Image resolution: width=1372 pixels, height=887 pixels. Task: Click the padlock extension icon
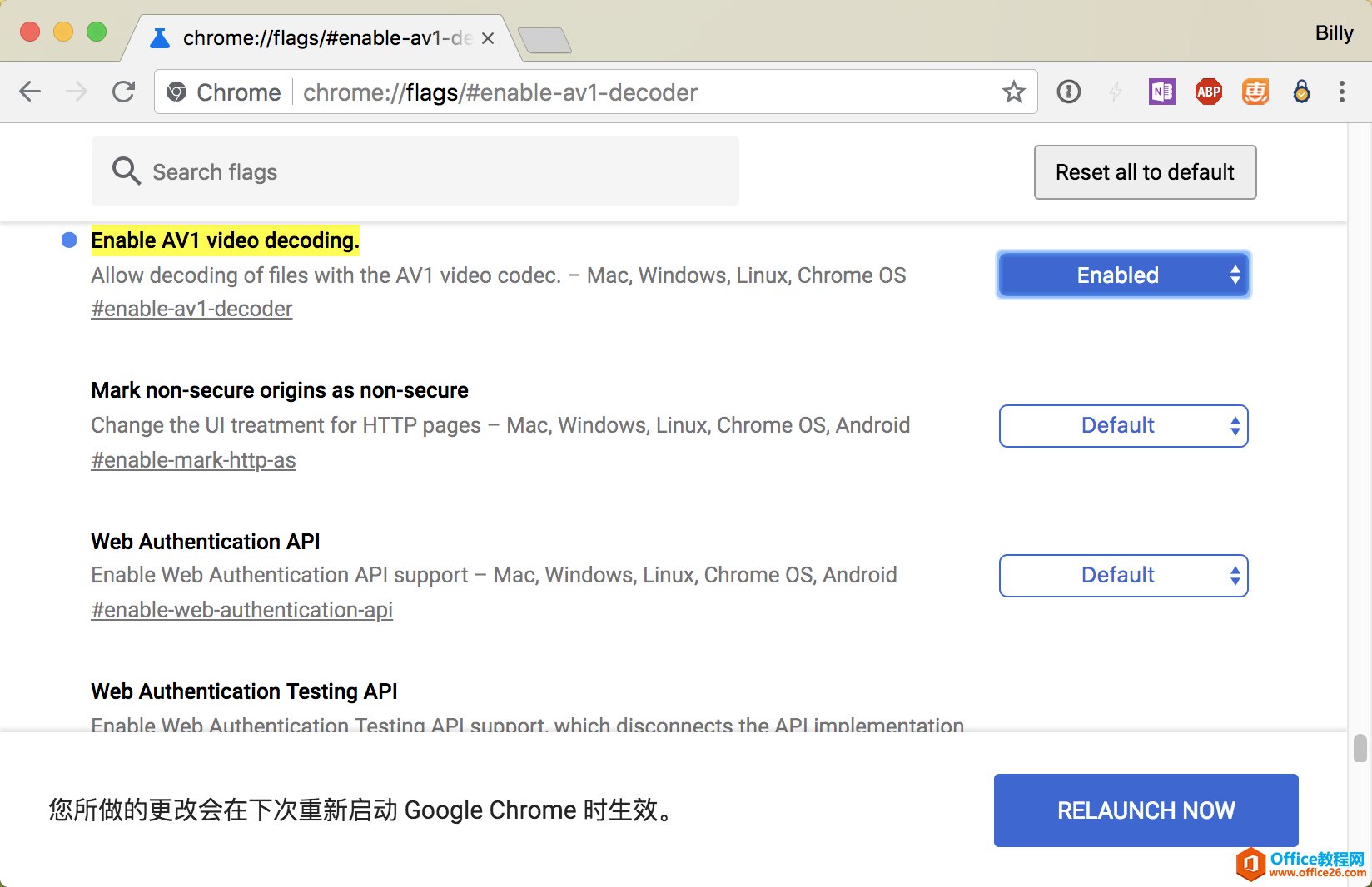[1301, 92]
